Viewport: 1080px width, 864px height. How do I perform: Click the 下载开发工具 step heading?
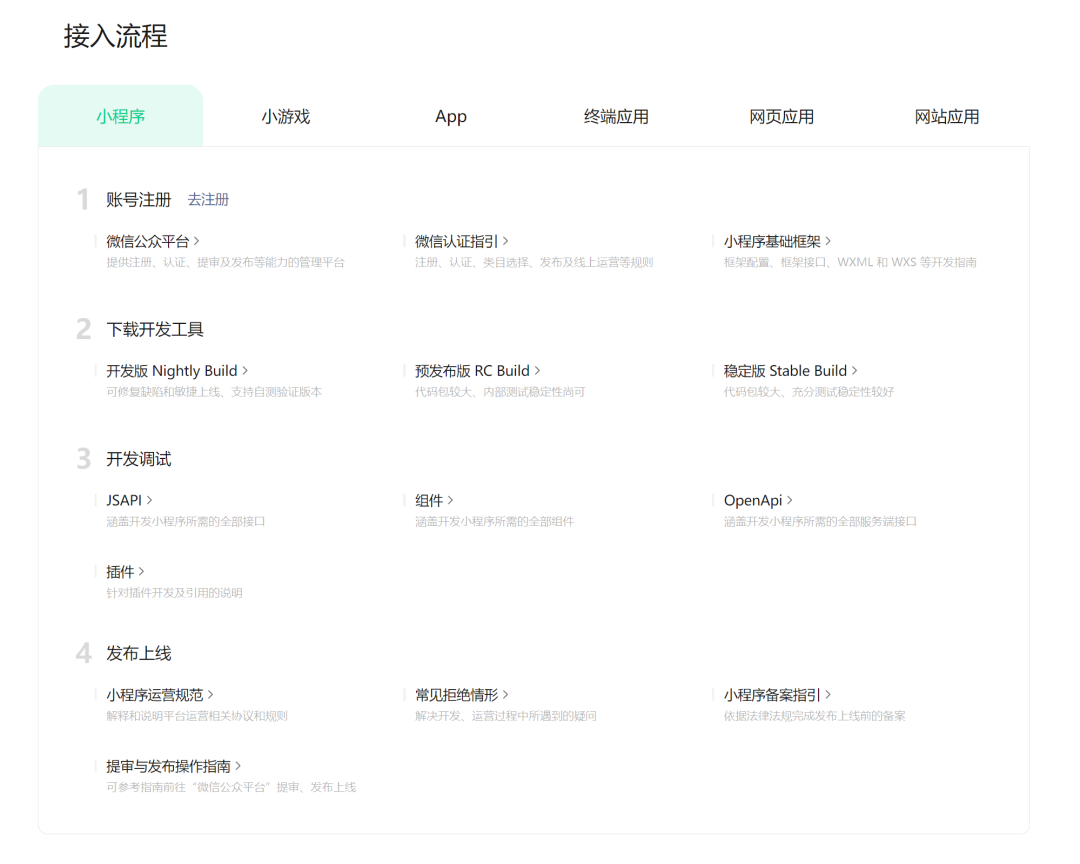point(155,329)
